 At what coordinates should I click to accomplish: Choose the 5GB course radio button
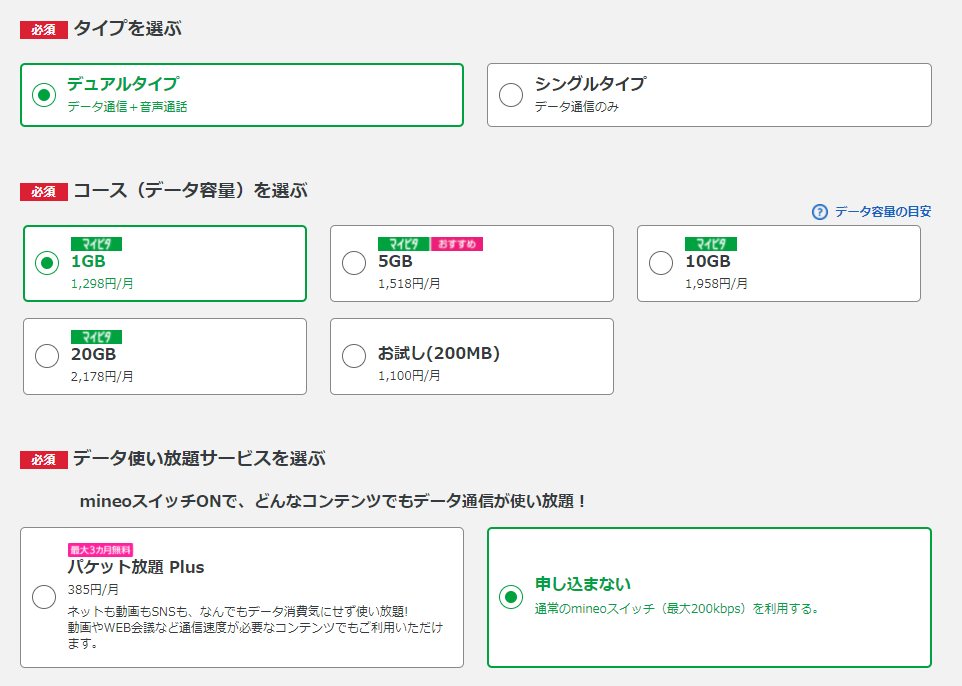[x=354, y=263]
